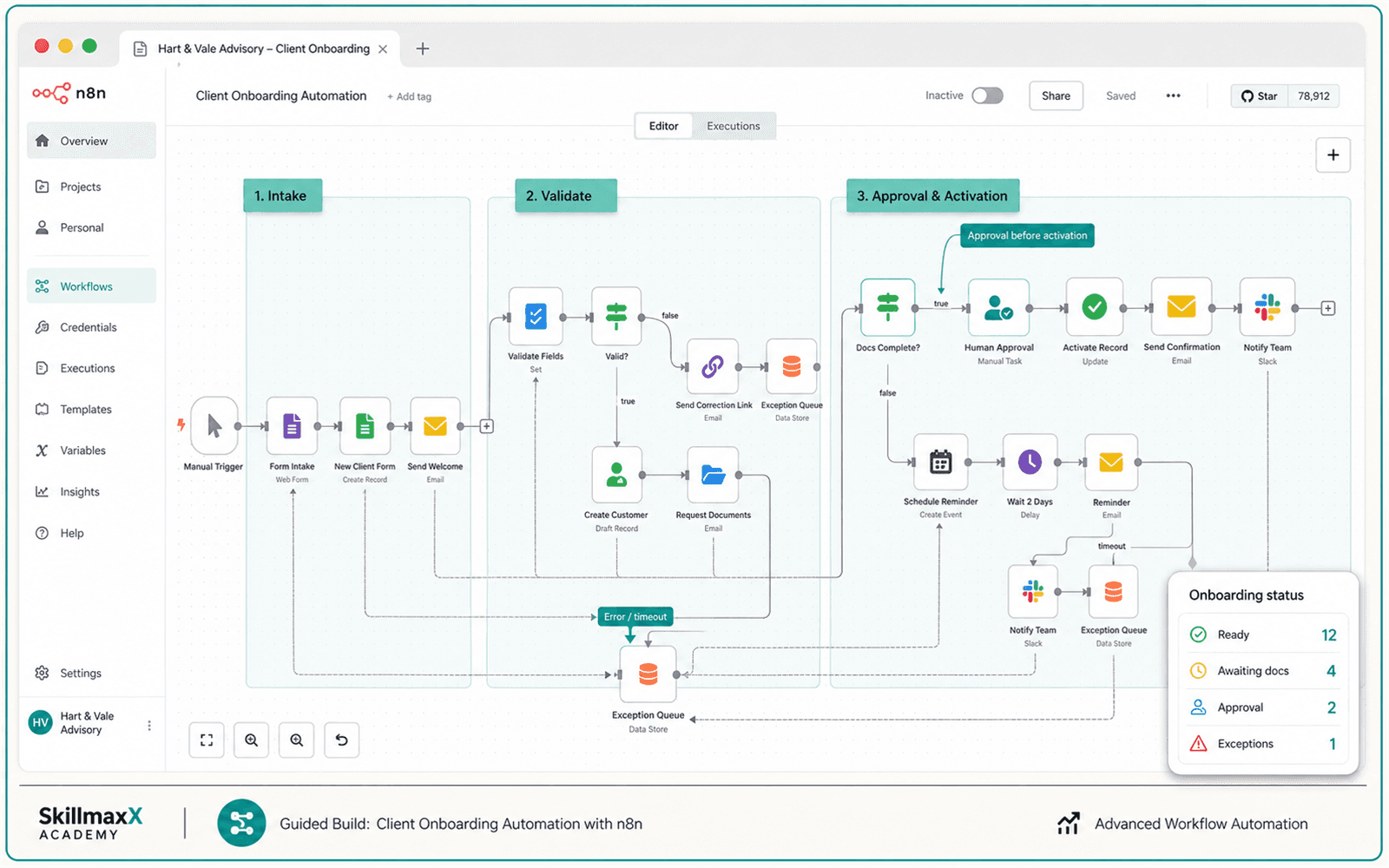Open the Create Customer node

(616, 475)
